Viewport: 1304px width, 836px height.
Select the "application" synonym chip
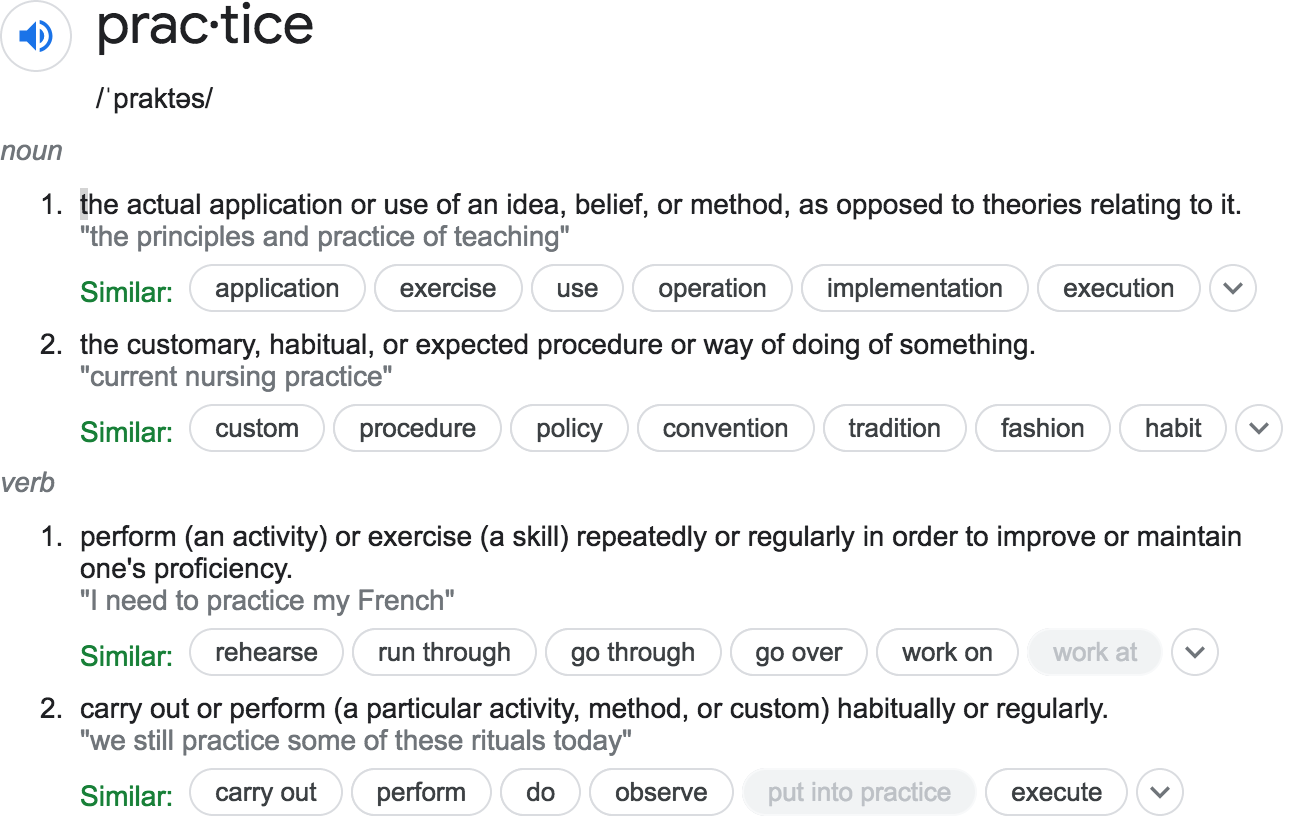point(277,289)
